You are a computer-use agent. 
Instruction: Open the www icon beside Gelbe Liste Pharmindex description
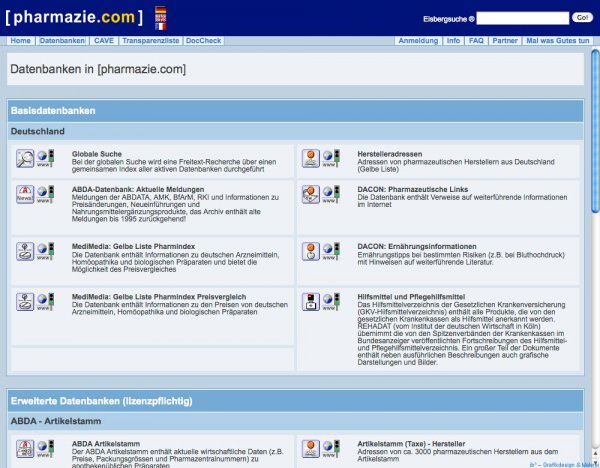pyautogui.click(x=46, y=251)
